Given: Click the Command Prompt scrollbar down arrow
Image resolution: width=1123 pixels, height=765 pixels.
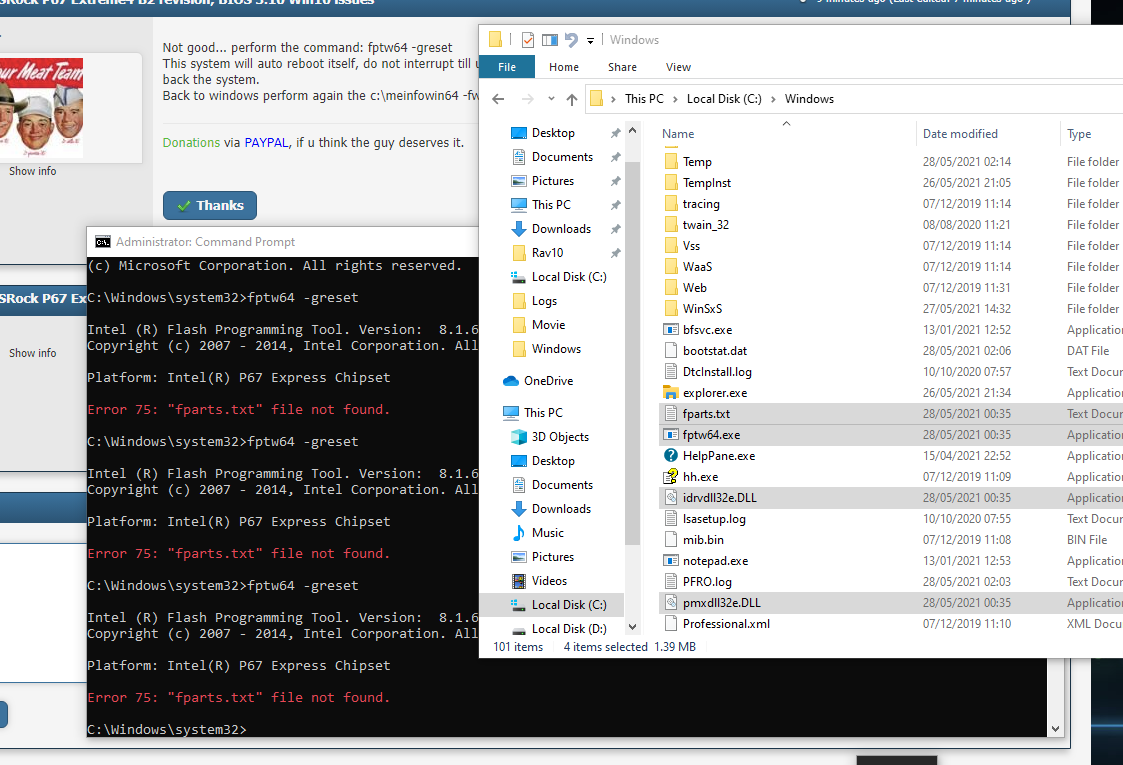Looking at the screenshot, I should (1055, 729).
